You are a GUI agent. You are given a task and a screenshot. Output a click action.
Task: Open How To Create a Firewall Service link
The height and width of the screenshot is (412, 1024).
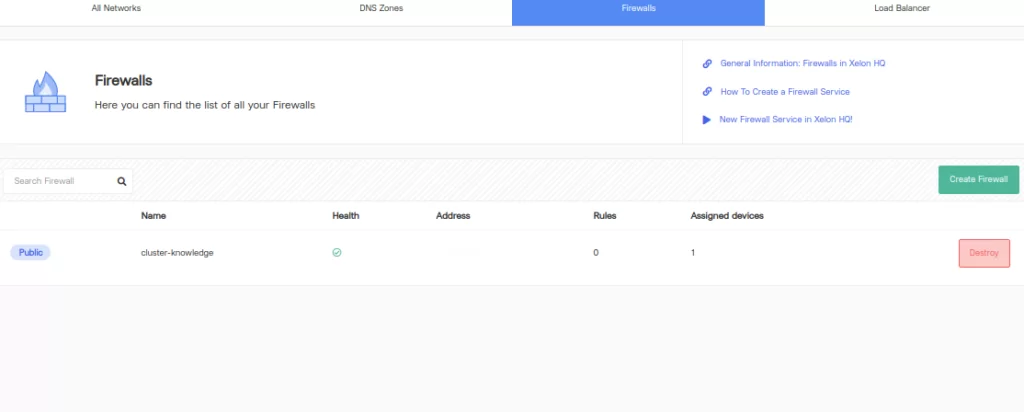pyautogui.click(x=785, y=91)
